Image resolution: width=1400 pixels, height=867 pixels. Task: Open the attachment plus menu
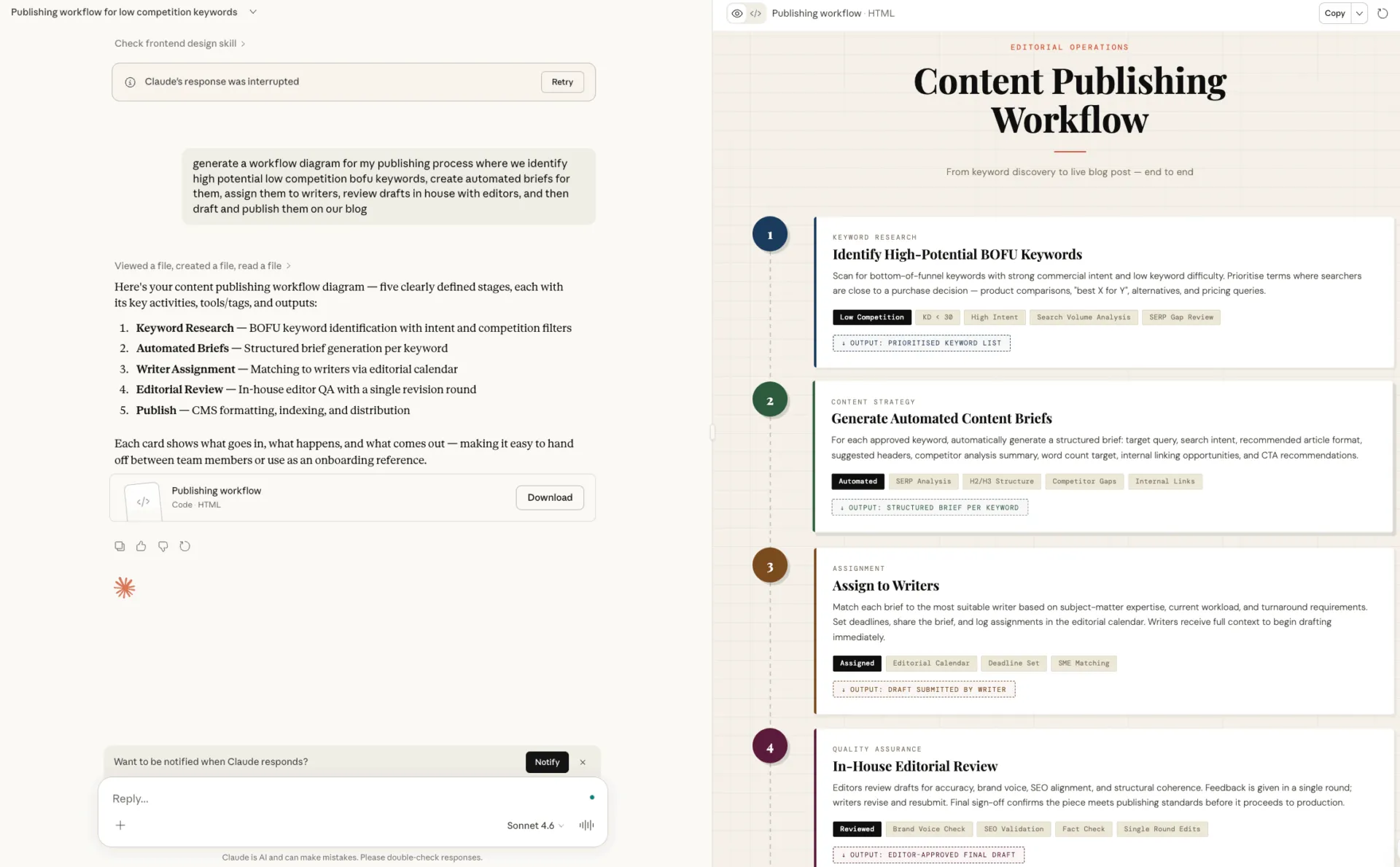click(120, 825)
